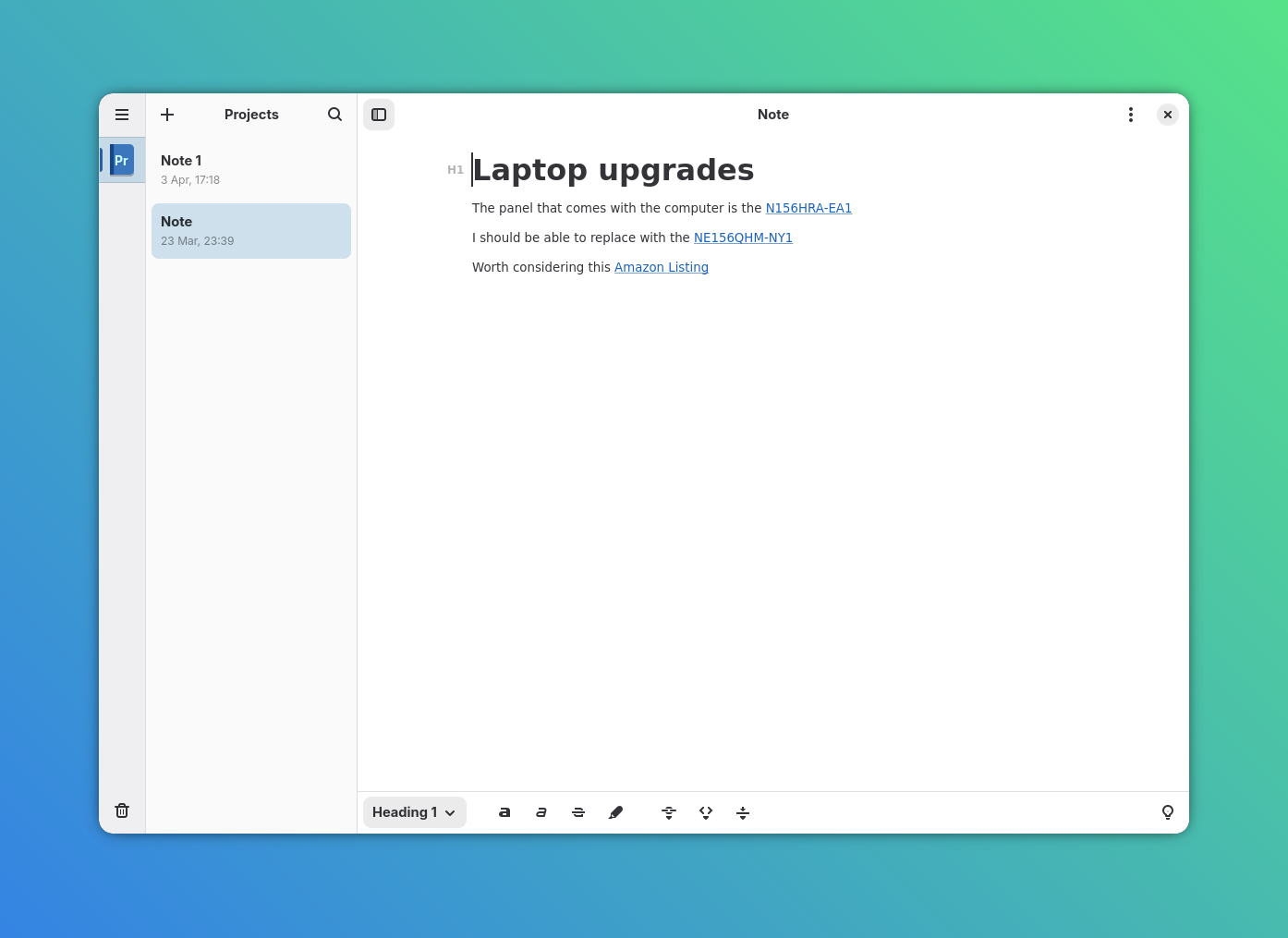Click the Laptop upgrades heading text

click(614, 170)
